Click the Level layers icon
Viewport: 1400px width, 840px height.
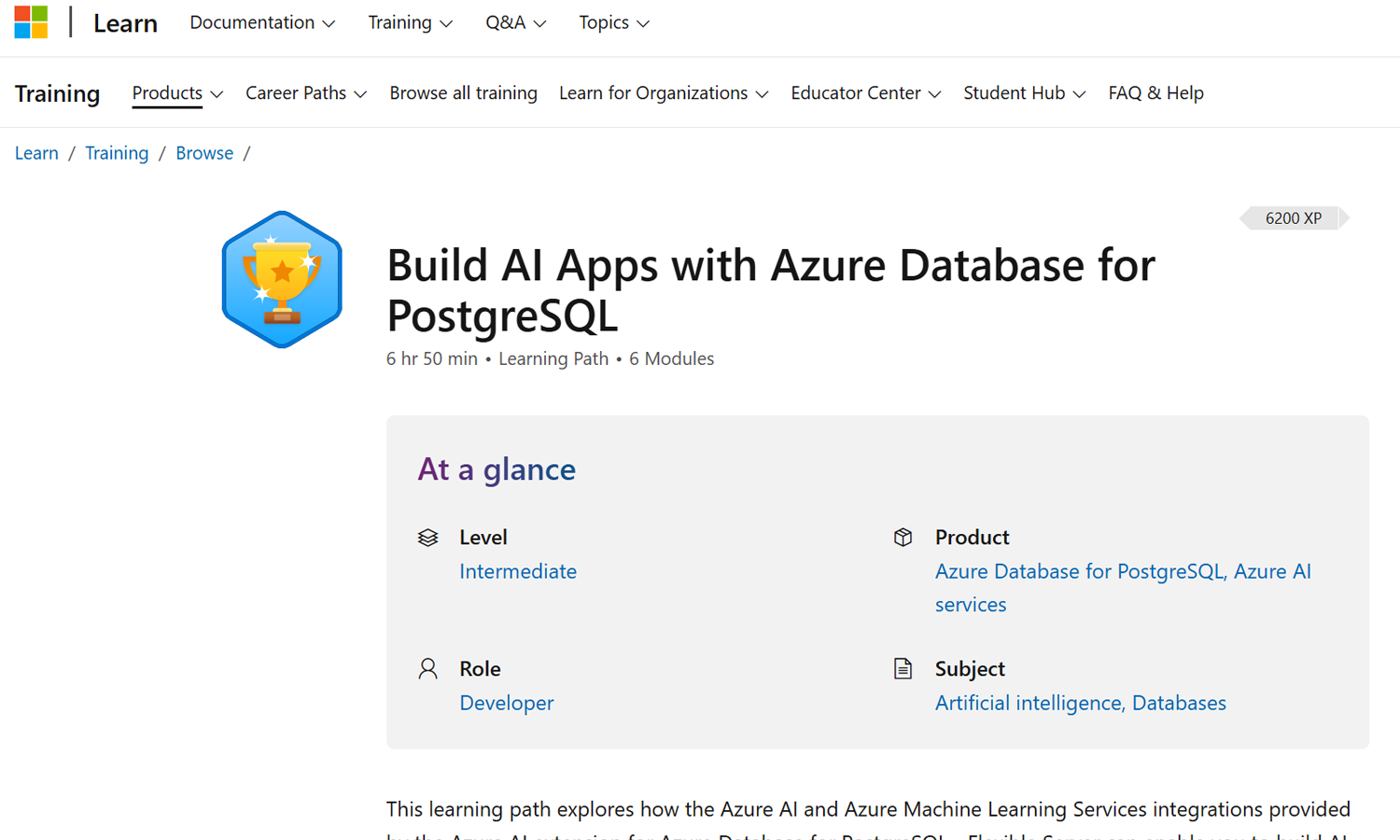pos(427,538)
